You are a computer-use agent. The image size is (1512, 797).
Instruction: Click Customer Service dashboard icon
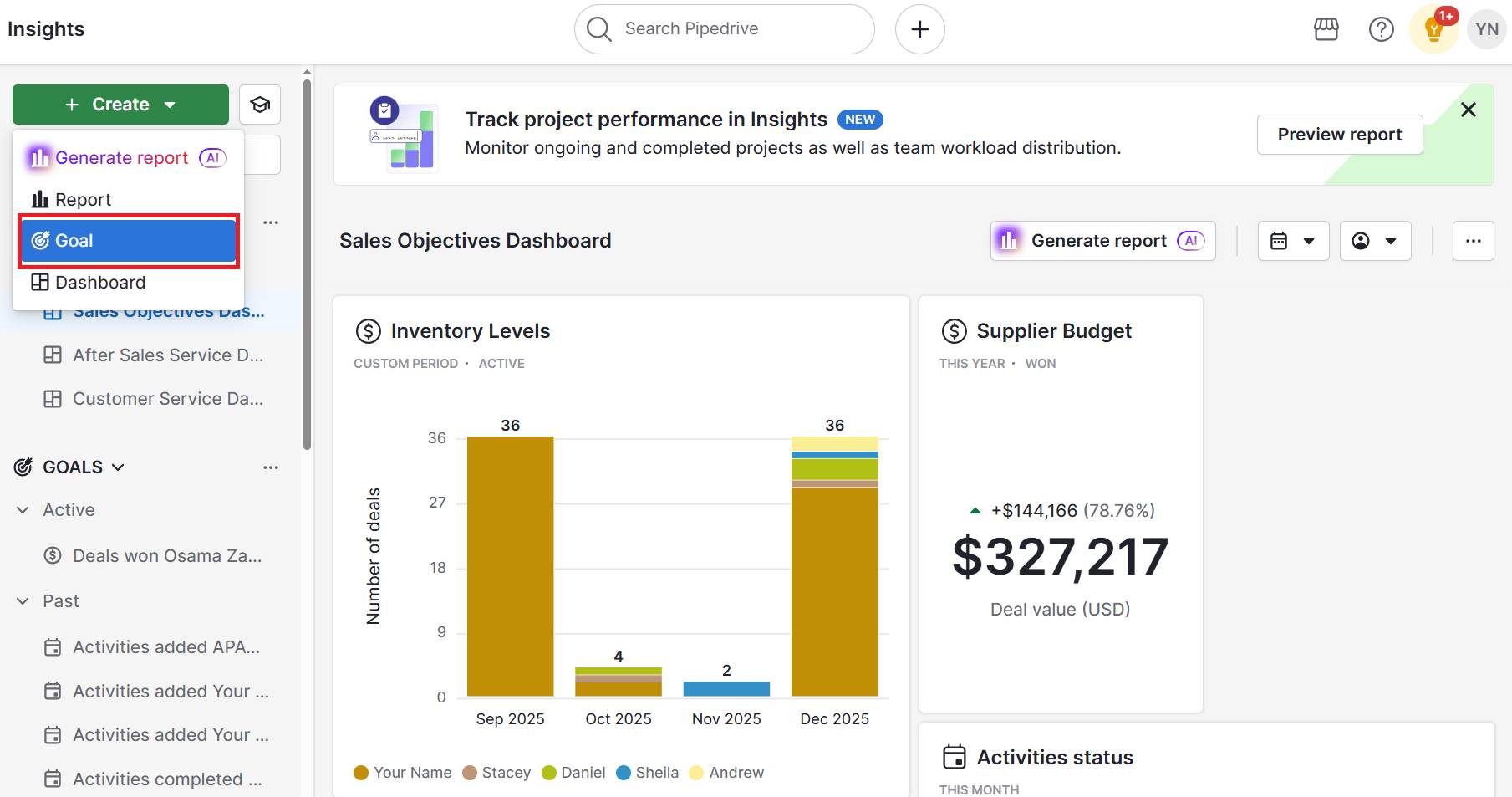[53, 399]
